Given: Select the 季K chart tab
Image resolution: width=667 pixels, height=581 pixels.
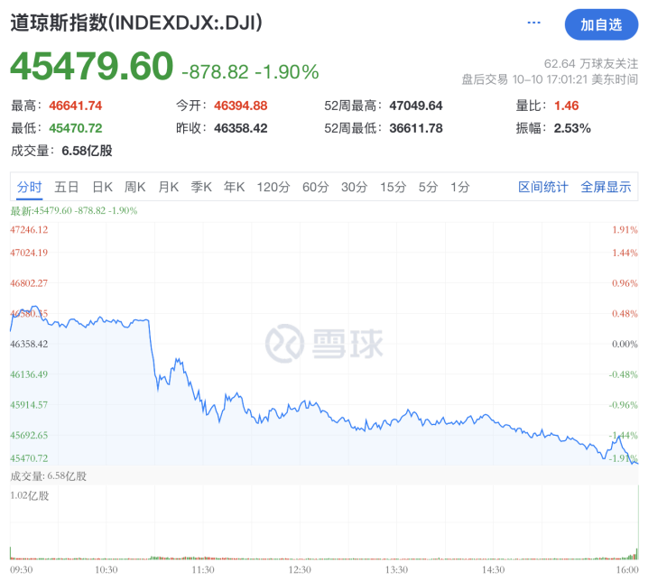Looking at the screenshot, I should point(201,187).
